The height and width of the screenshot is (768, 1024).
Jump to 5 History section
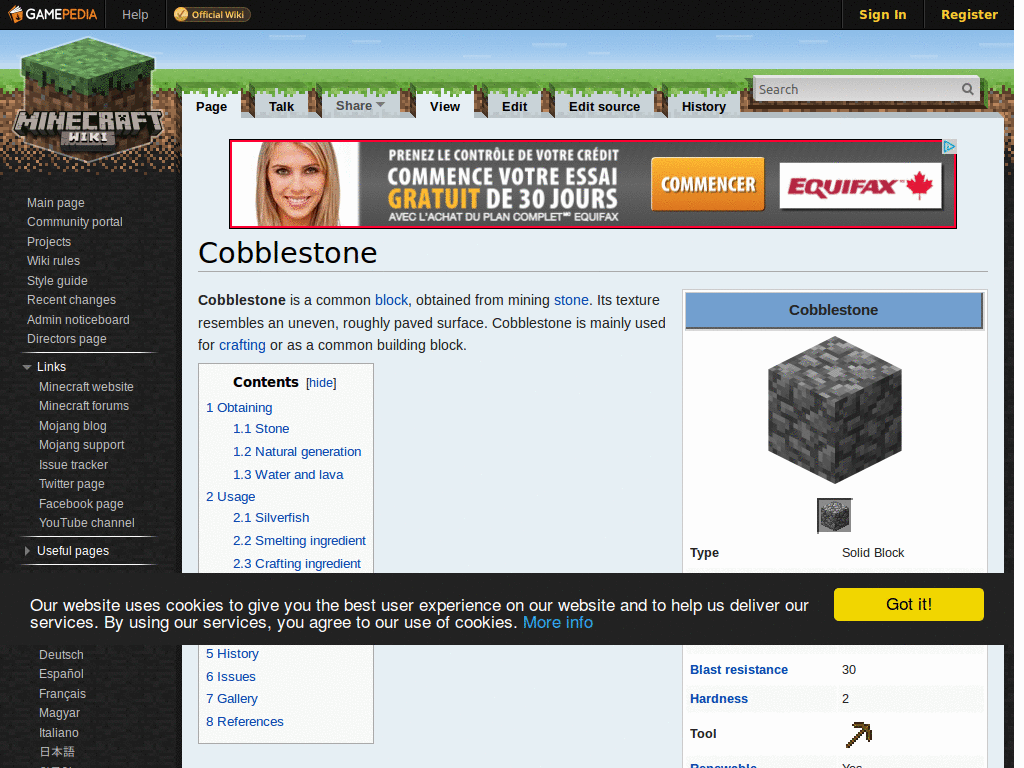pyautogui.click(x=232, y=654)
